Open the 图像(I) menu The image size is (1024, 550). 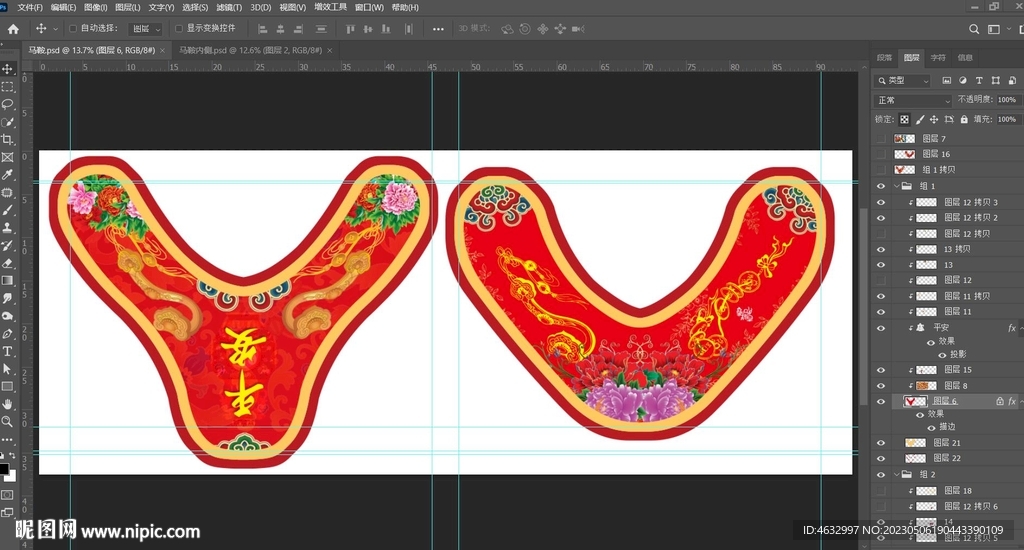tap(95, 7)
